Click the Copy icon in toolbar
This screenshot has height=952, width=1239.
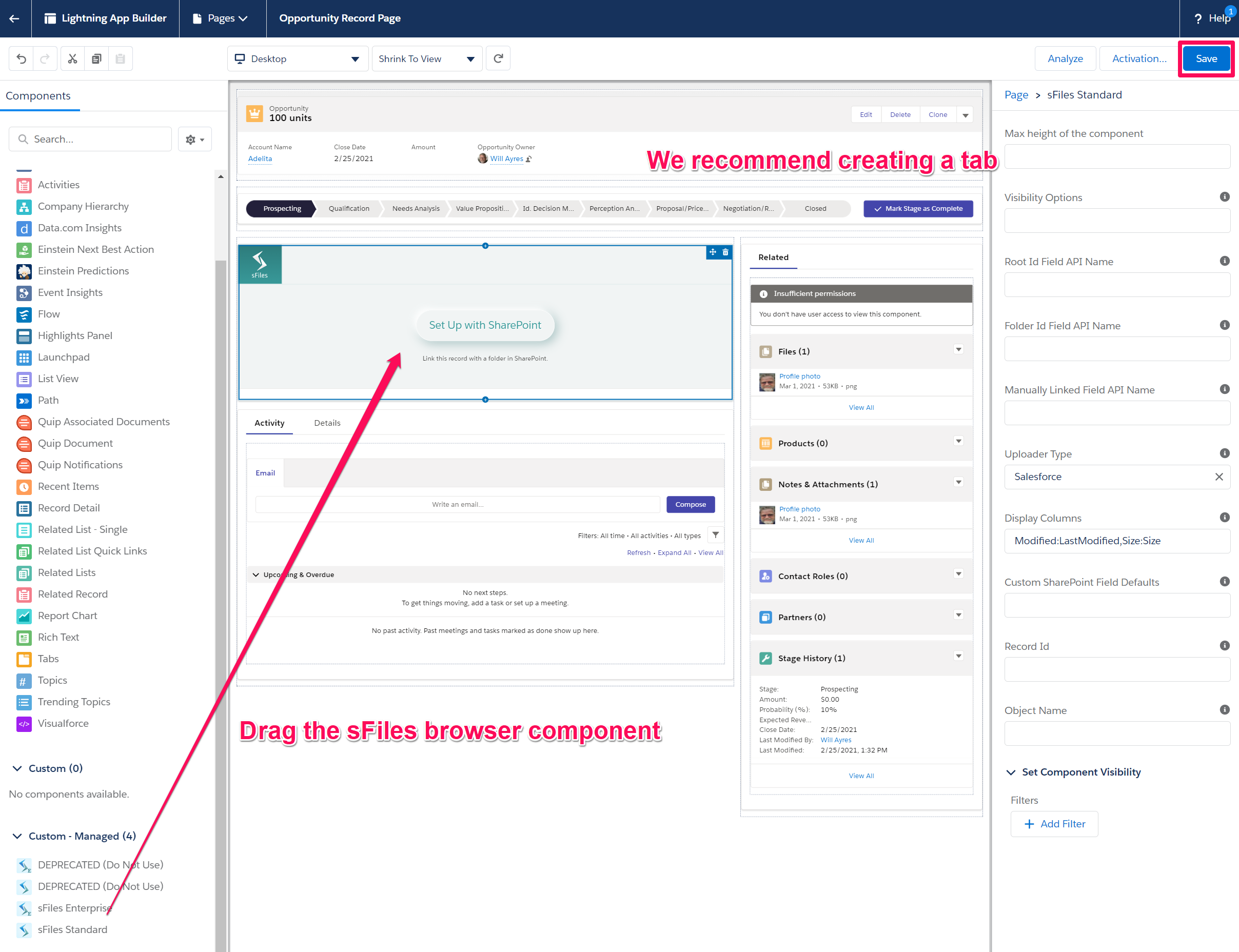pos(96,58)
